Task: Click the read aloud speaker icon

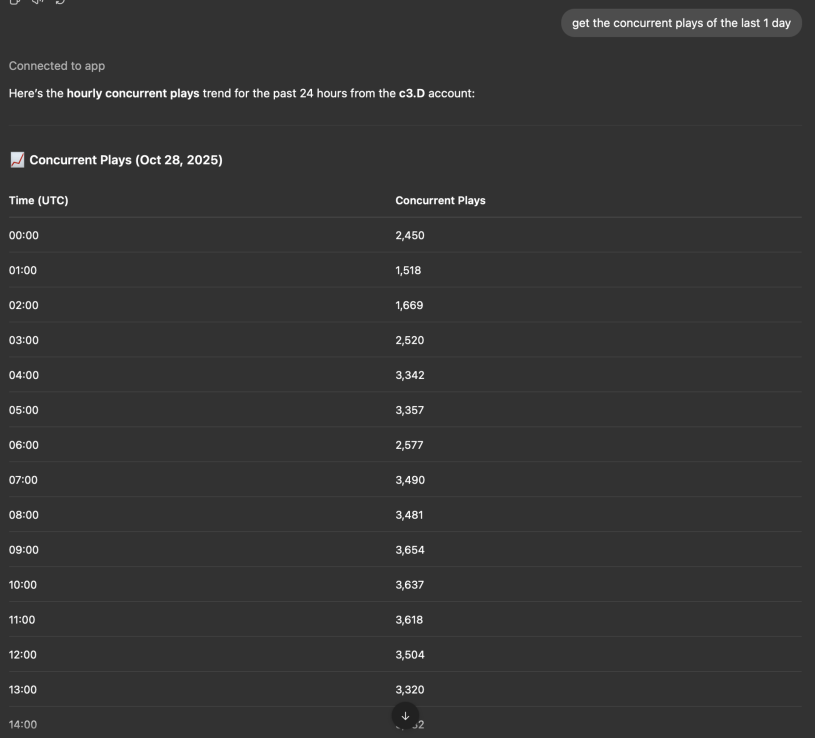Action: pyautogui.click(x=37, y=2)
